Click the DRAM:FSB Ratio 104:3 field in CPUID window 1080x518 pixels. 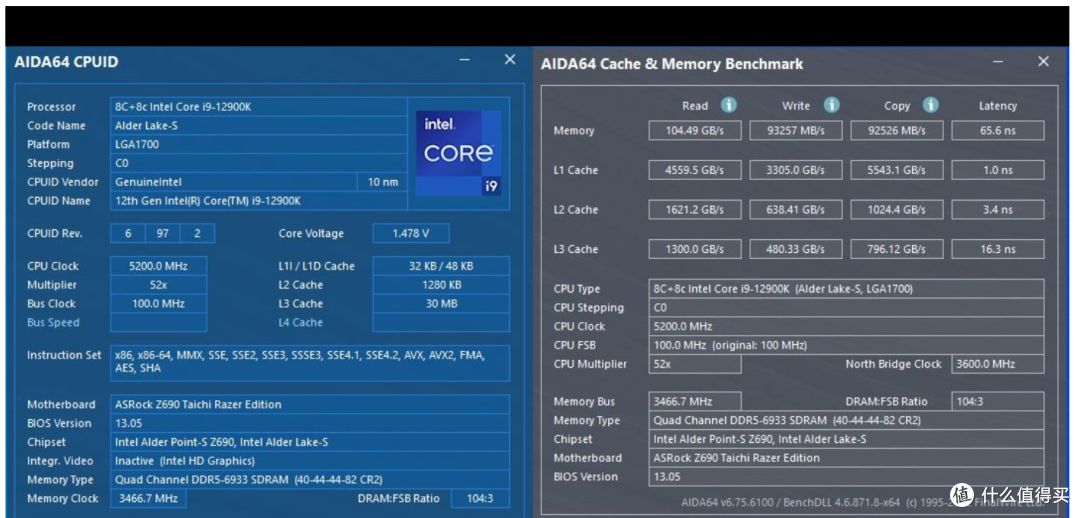480,498
